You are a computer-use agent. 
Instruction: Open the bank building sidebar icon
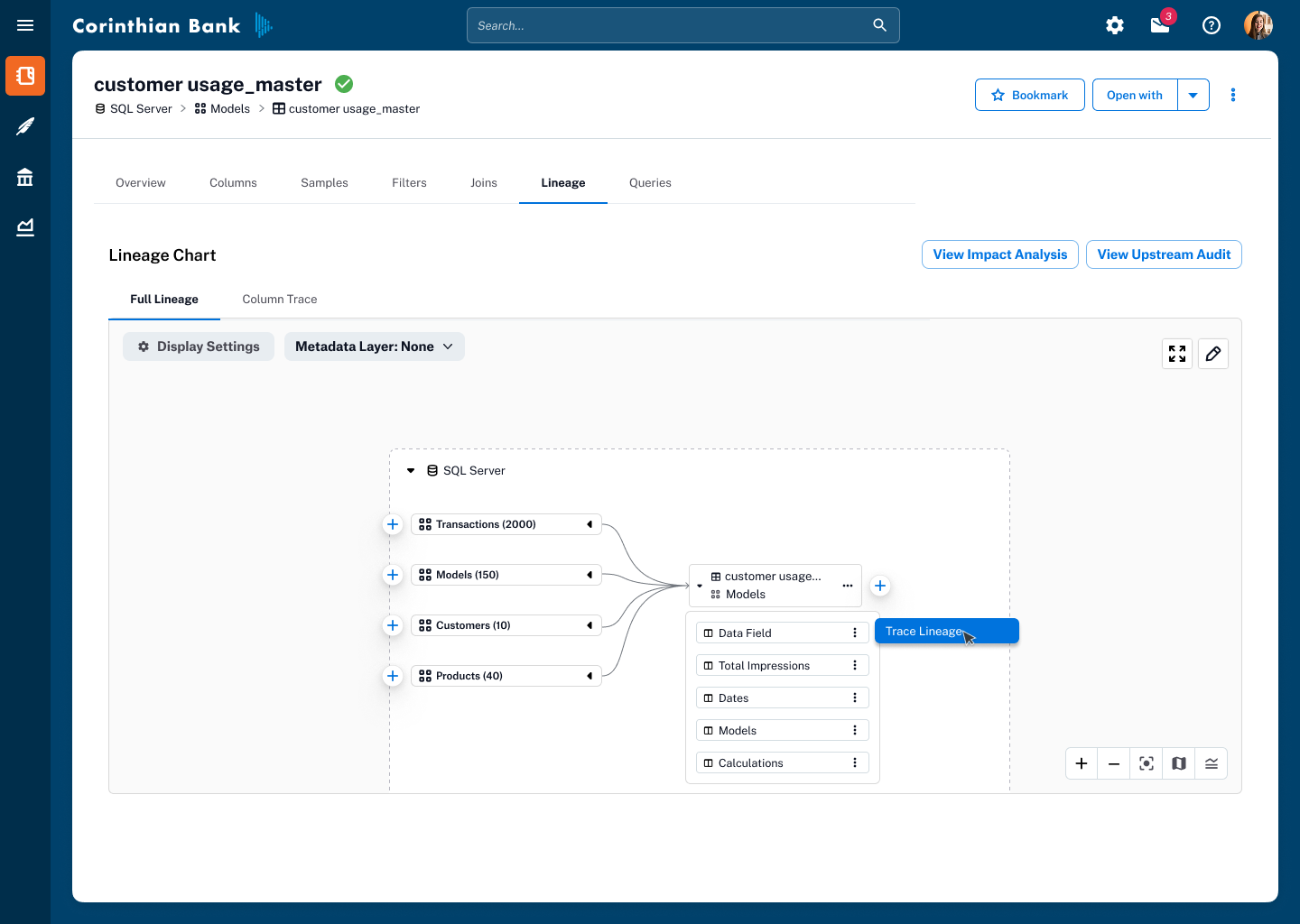coord(25,177)
